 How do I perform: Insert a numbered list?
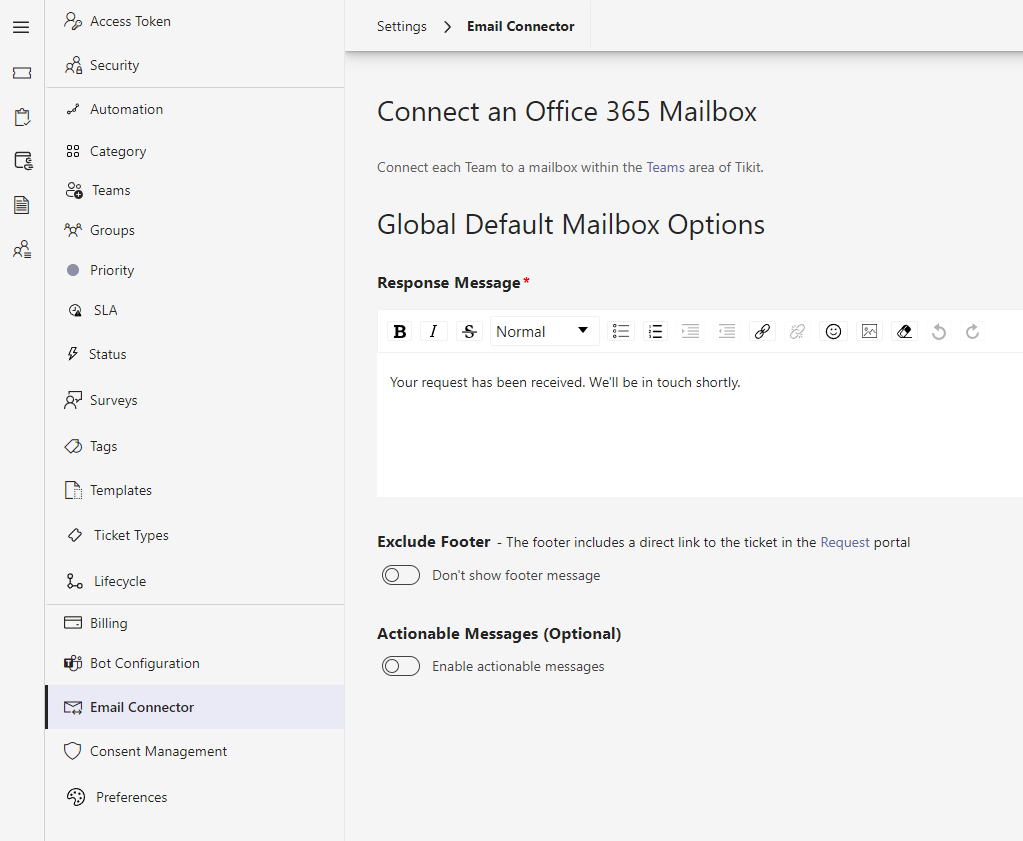tap(655, 331)
